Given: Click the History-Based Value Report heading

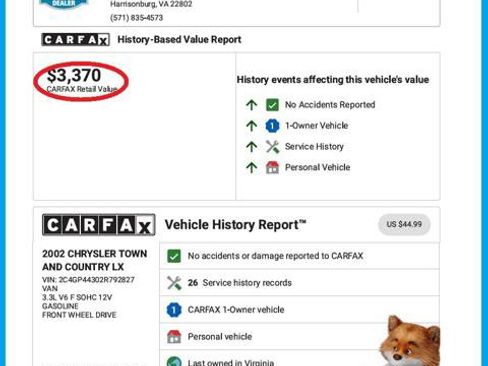Looking at the screenshot, I should pos(179,40).
